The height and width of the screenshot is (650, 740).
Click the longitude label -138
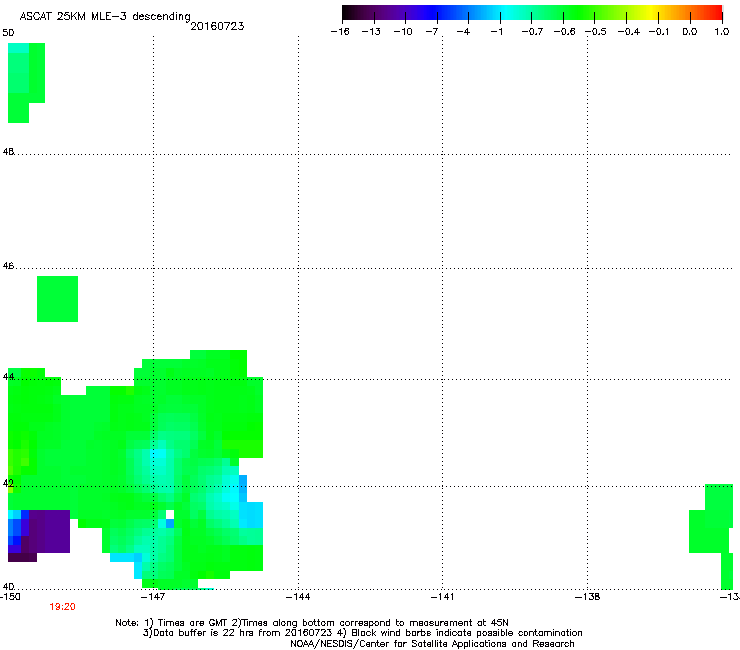[588, 597]
